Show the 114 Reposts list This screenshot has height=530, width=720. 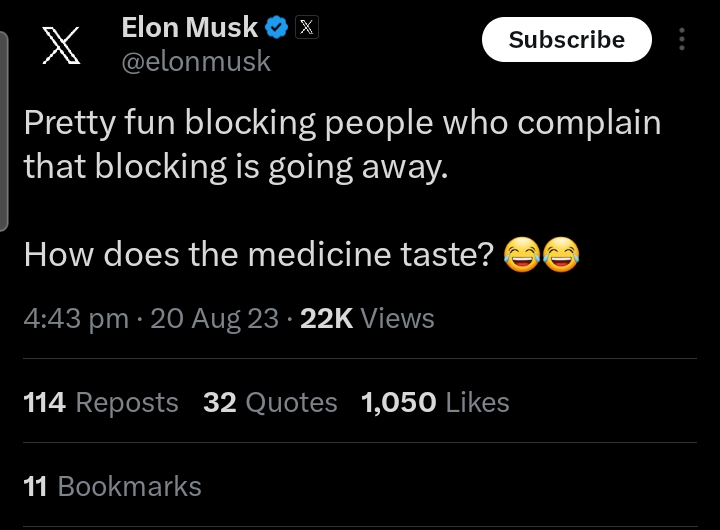coord(100,402)
